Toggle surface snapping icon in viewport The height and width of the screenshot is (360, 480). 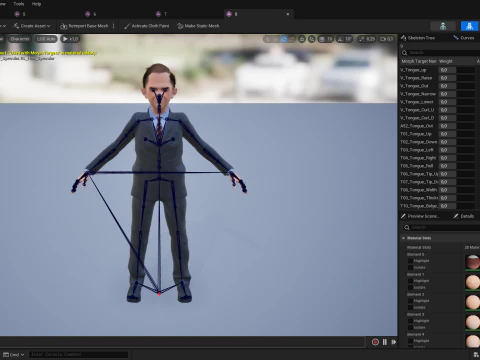tap(311, 39)
